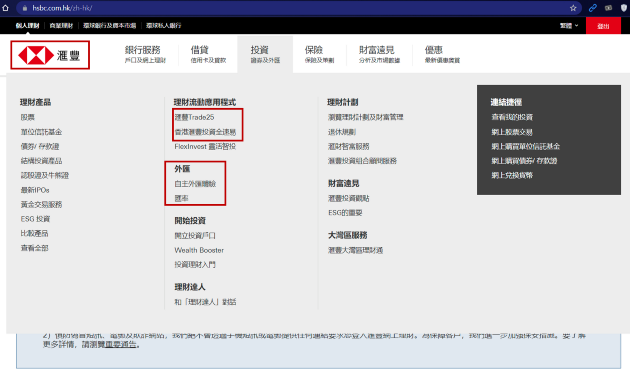Screen dimensions: 630x370
Task: Bookmark this page with the star icon
Action: (573, 8)
